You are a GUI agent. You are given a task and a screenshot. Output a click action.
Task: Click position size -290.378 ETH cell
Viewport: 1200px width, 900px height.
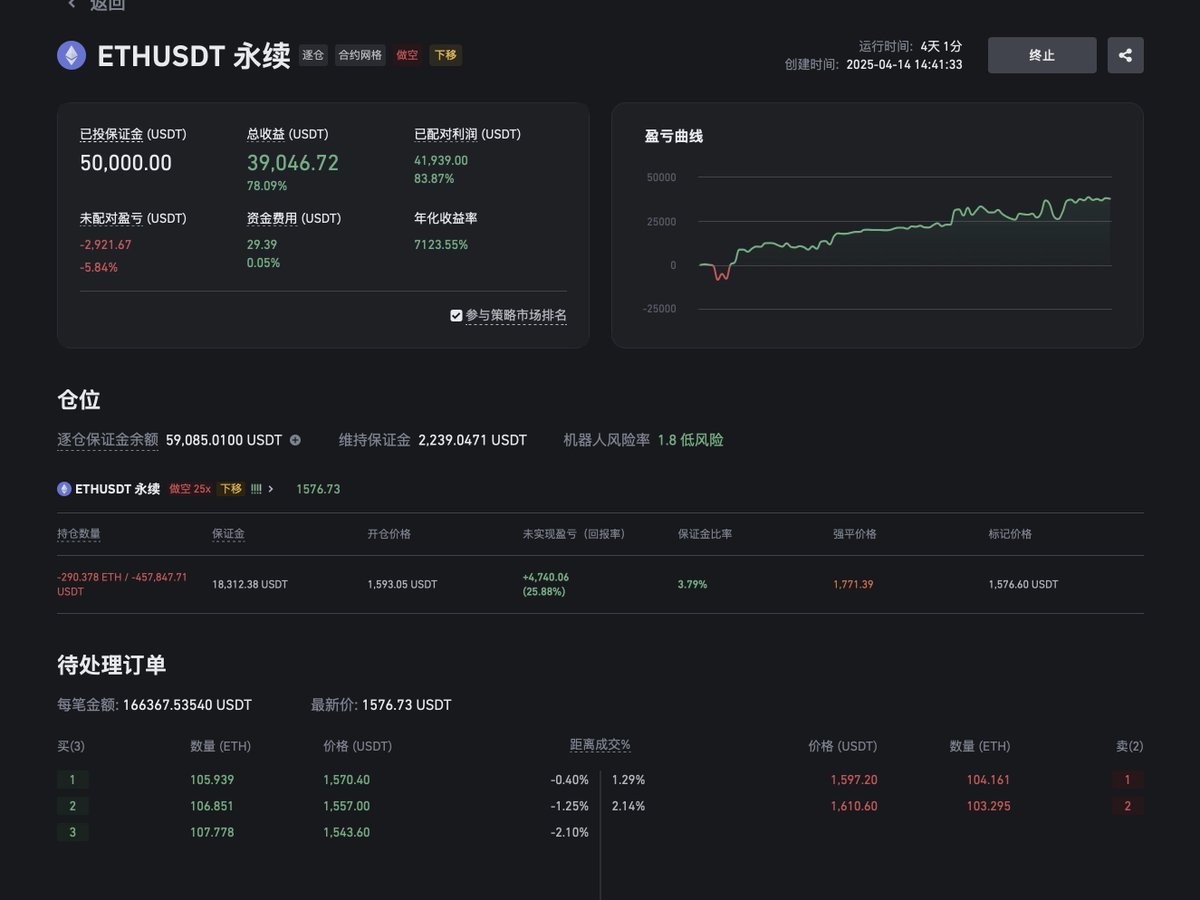[122, 584]
